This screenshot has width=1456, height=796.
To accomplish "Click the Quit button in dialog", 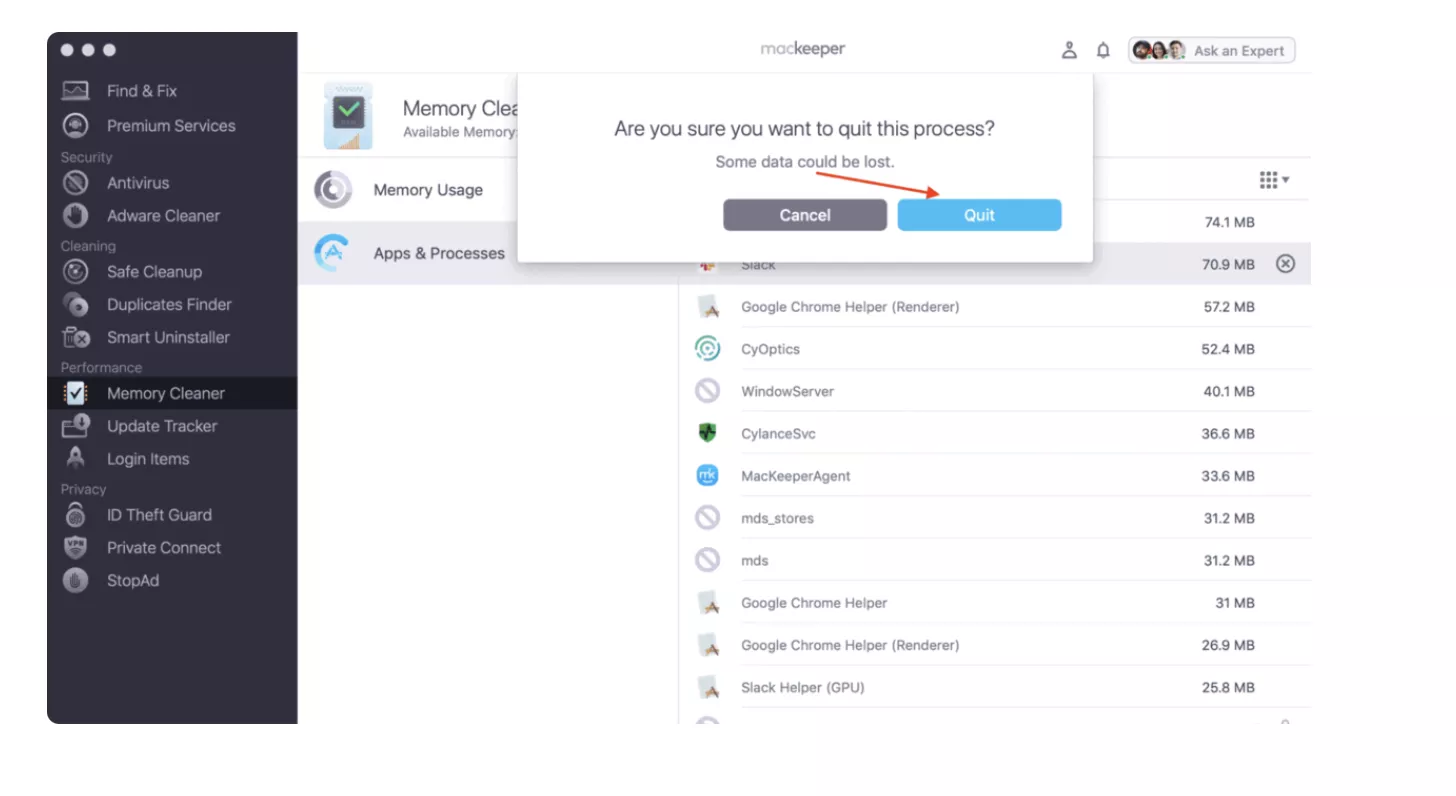I will point(979,215).
